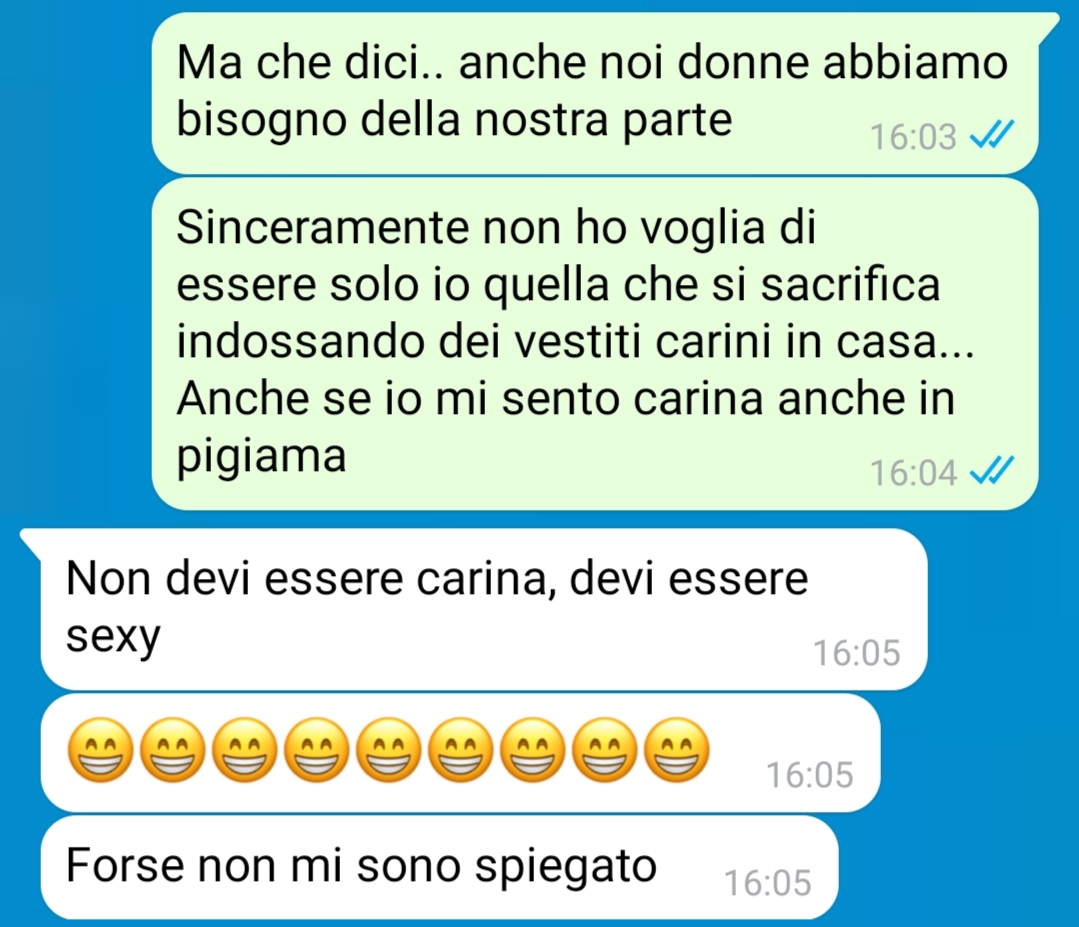Click the second grinning emoji

point(172,749)
